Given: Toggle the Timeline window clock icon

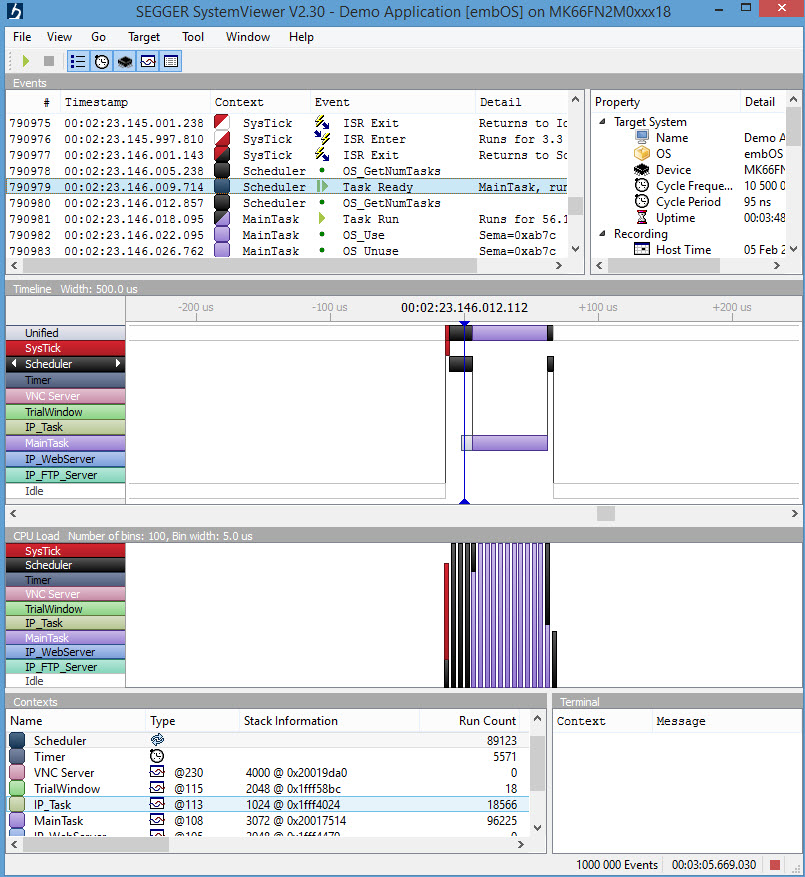Looking at the screenshot, I should [x=102, y=61].
